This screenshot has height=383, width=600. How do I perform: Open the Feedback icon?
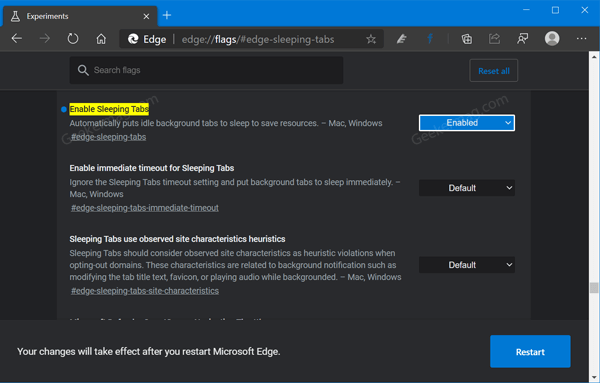523,39
